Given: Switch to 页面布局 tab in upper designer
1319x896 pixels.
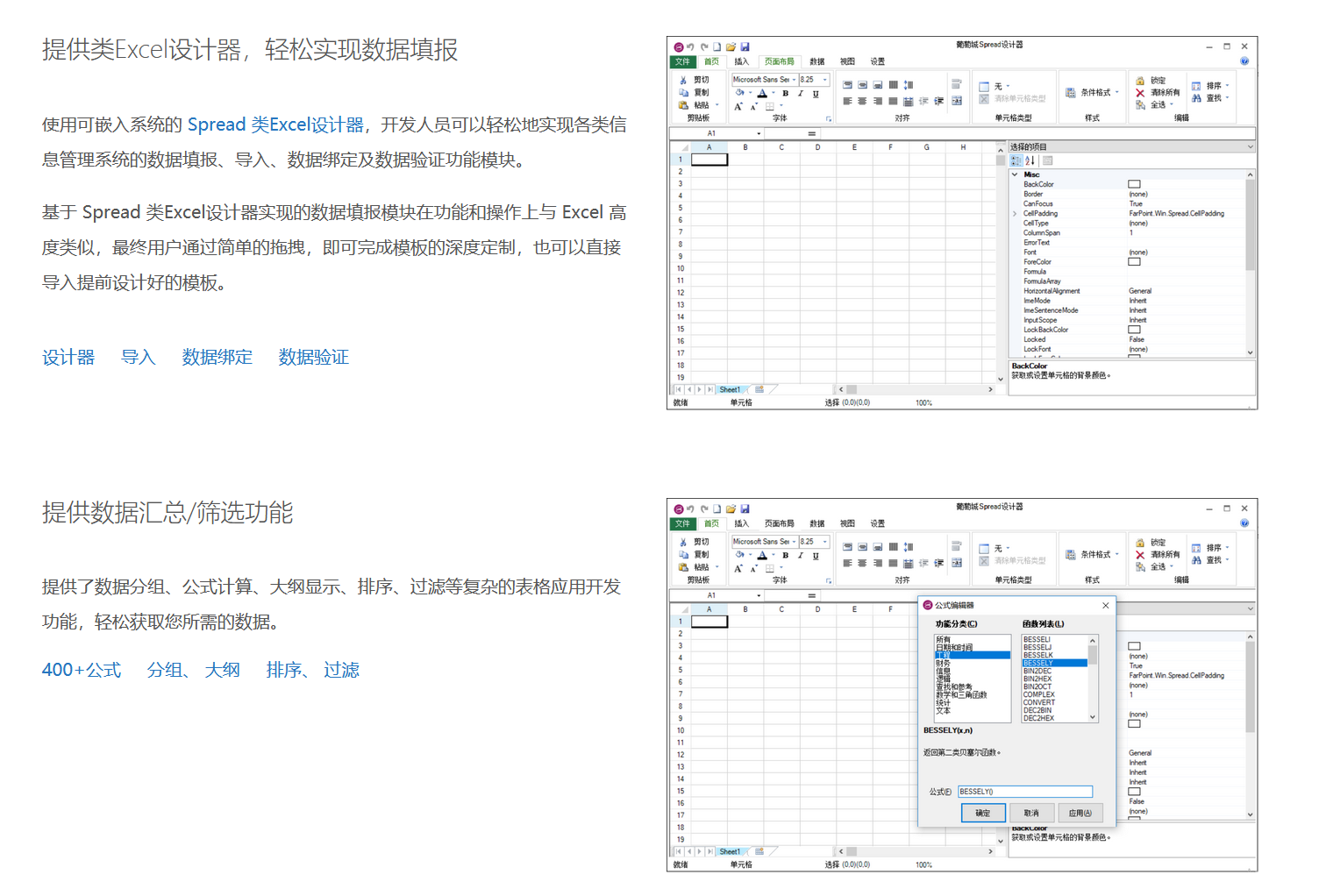Looking at the screenshot, I should coord(779,61).
